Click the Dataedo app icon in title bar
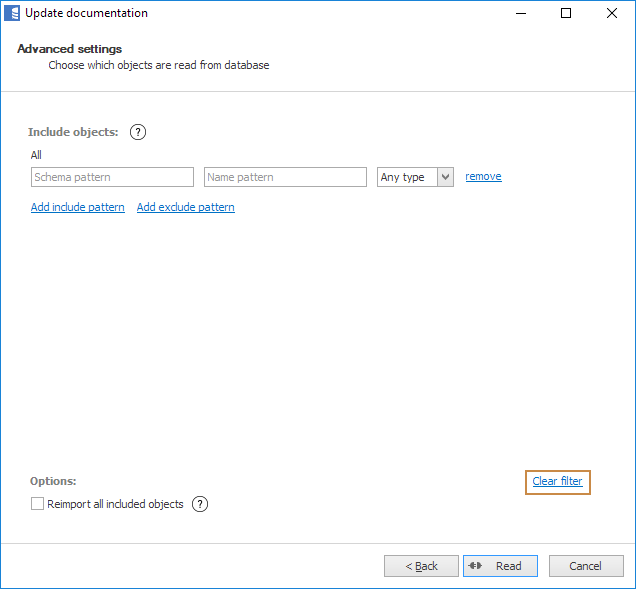Viewport: 636px width, 589px height. coord(11,13)
